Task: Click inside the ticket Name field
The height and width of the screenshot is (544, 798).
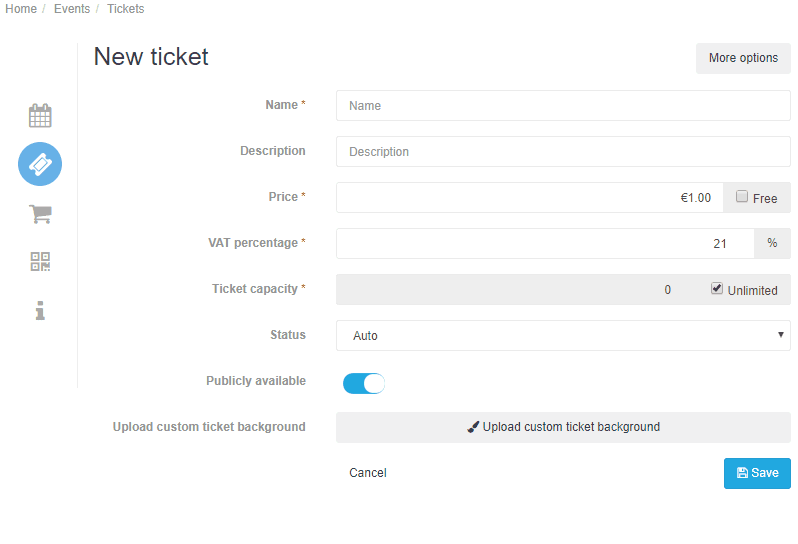Action: 563,105
